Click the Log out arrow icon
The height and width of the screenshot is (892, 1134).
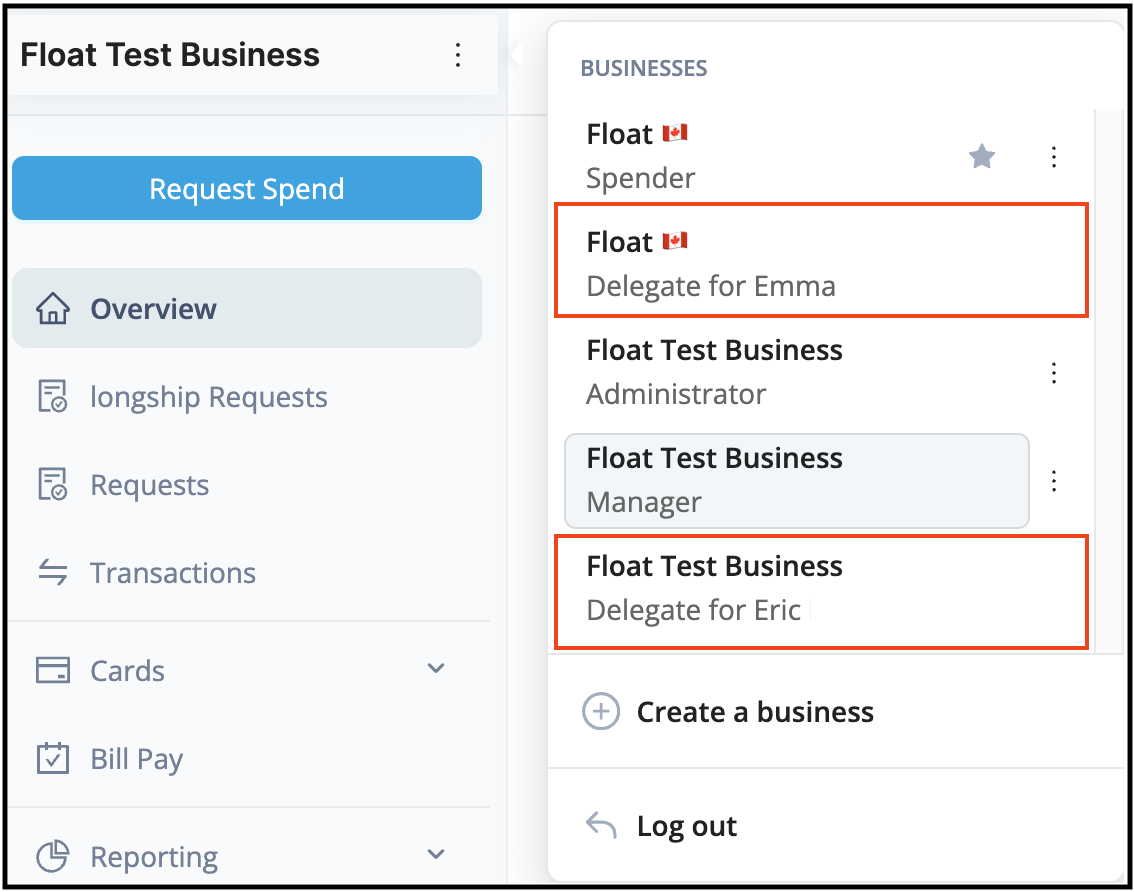pyautogui.click(x=601, y=826)
